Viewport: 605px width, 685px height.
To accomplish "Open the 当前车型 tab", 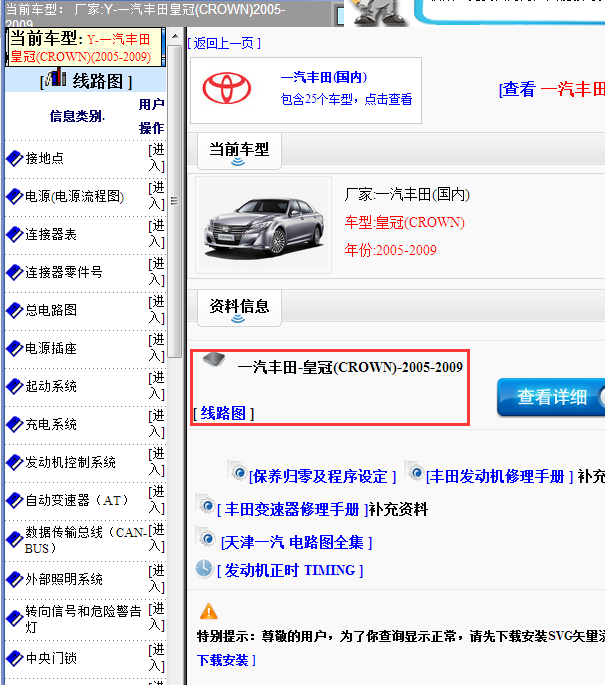I will click(x=239, y=151).
